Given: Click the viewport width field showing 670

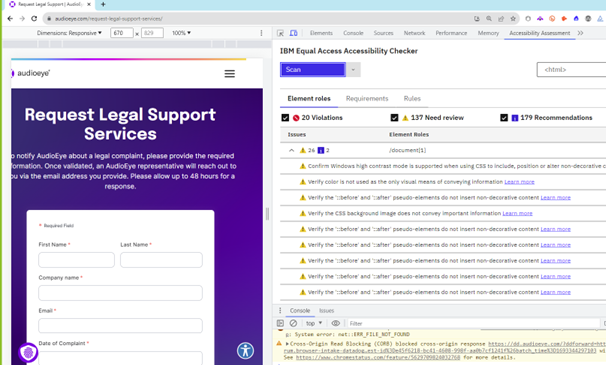Looking at the screenshot, I should point(122,33).
